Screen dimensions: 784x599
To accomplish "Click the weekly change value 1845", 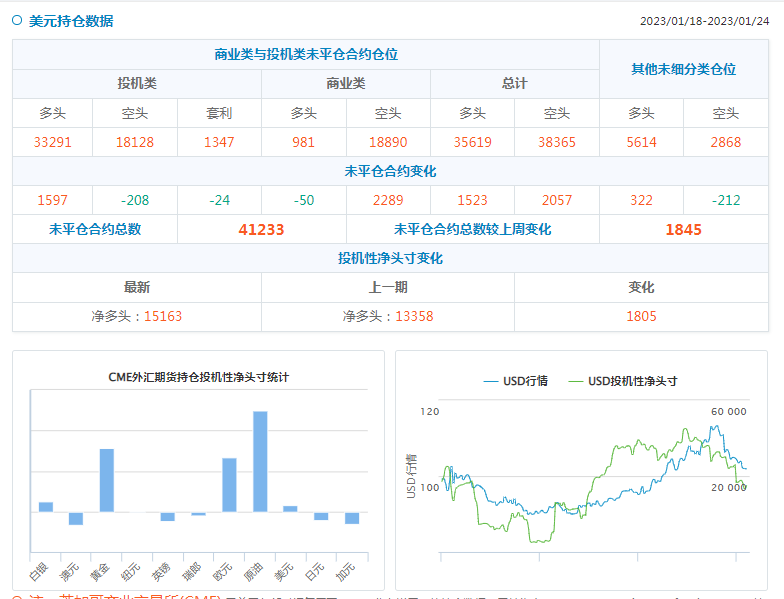I will (x=683, y=229).
